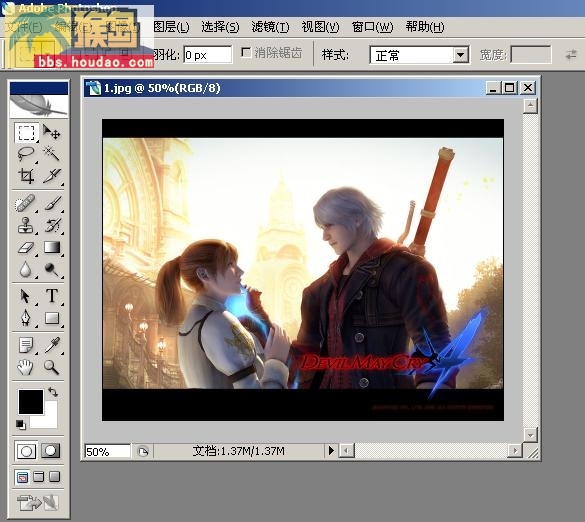Reset default foreground and background colors
This screenshot has height=522, width=585.
[21, 424]
